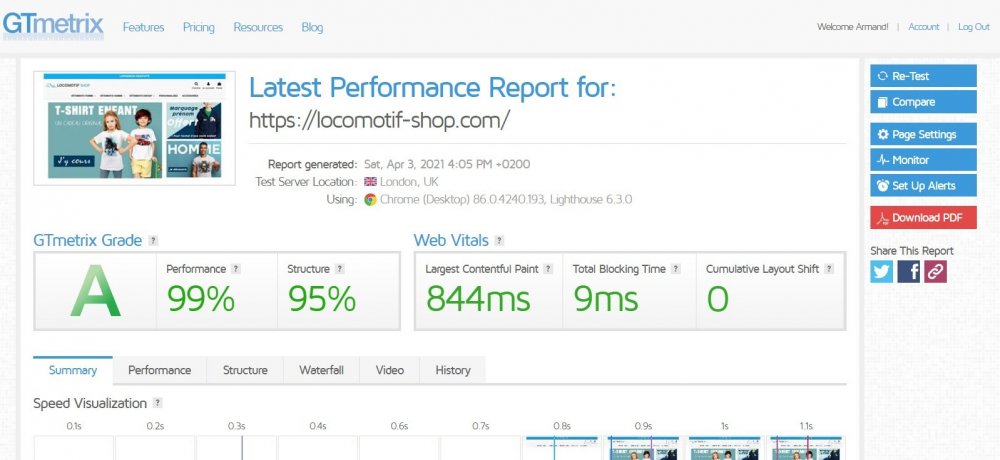
Task: Open Pricing in top navigation
Action: (199, 27)
